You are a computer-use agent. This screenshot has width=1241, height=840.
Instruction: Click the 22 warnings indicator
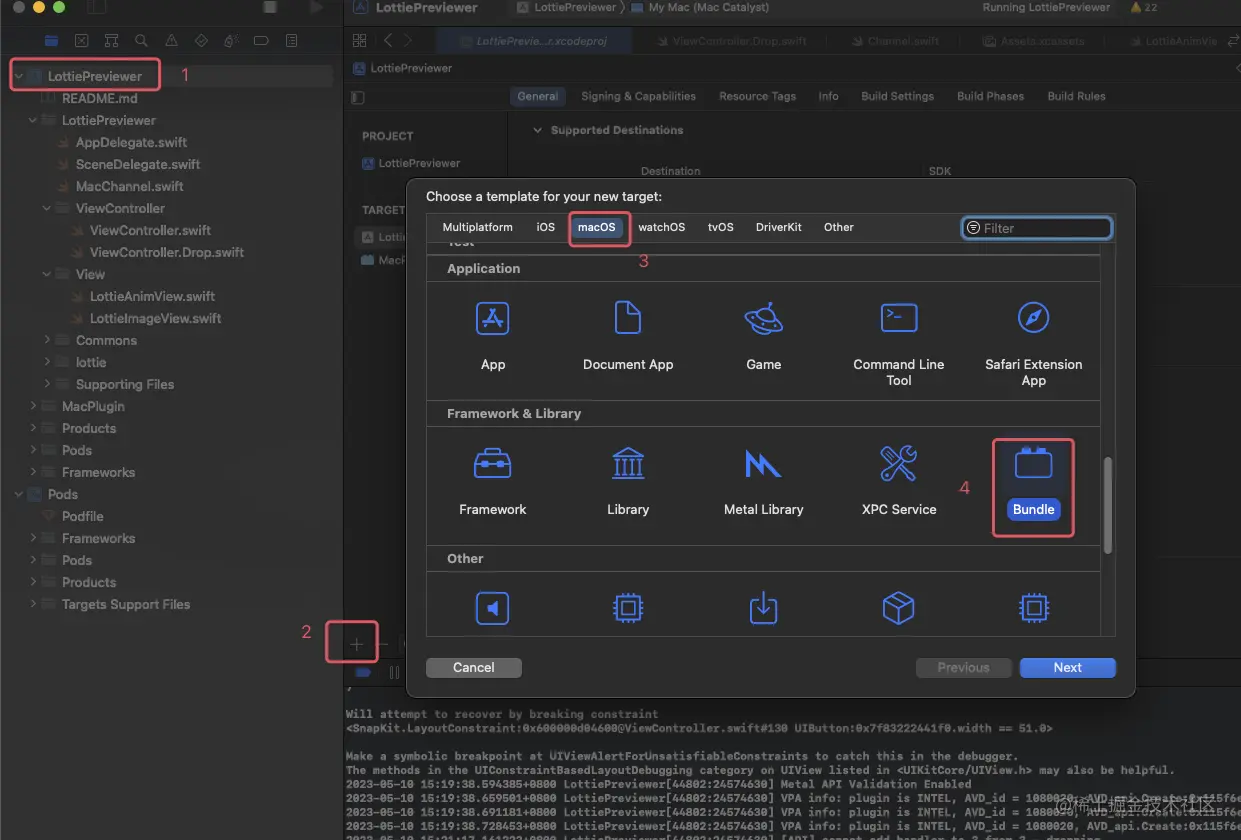pyautogui.click(x=1143, y=7)
